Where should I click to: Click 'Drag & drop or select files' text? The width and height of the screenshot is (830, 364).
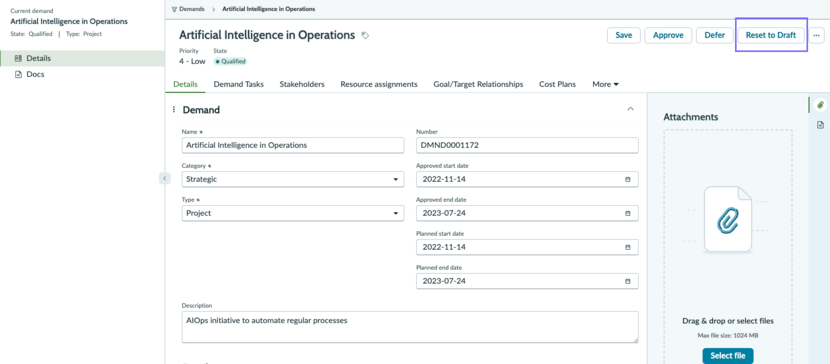(x=728, y=321)
